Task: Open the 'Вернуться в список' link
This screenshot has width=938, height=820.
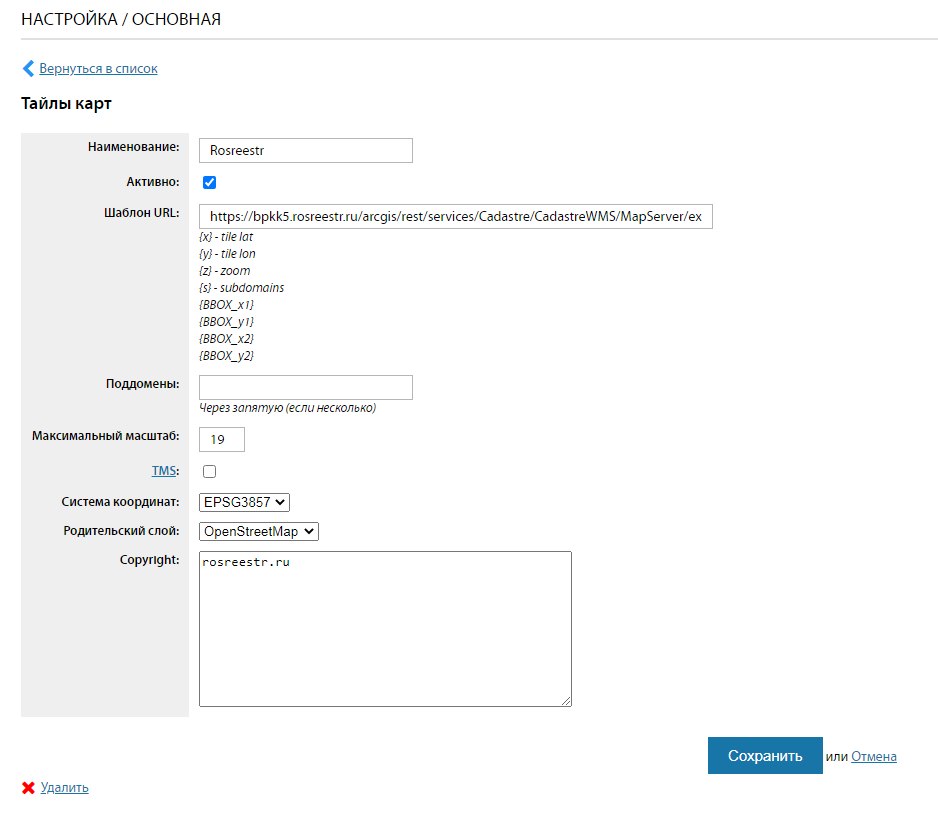Action: tap(98, 69)
